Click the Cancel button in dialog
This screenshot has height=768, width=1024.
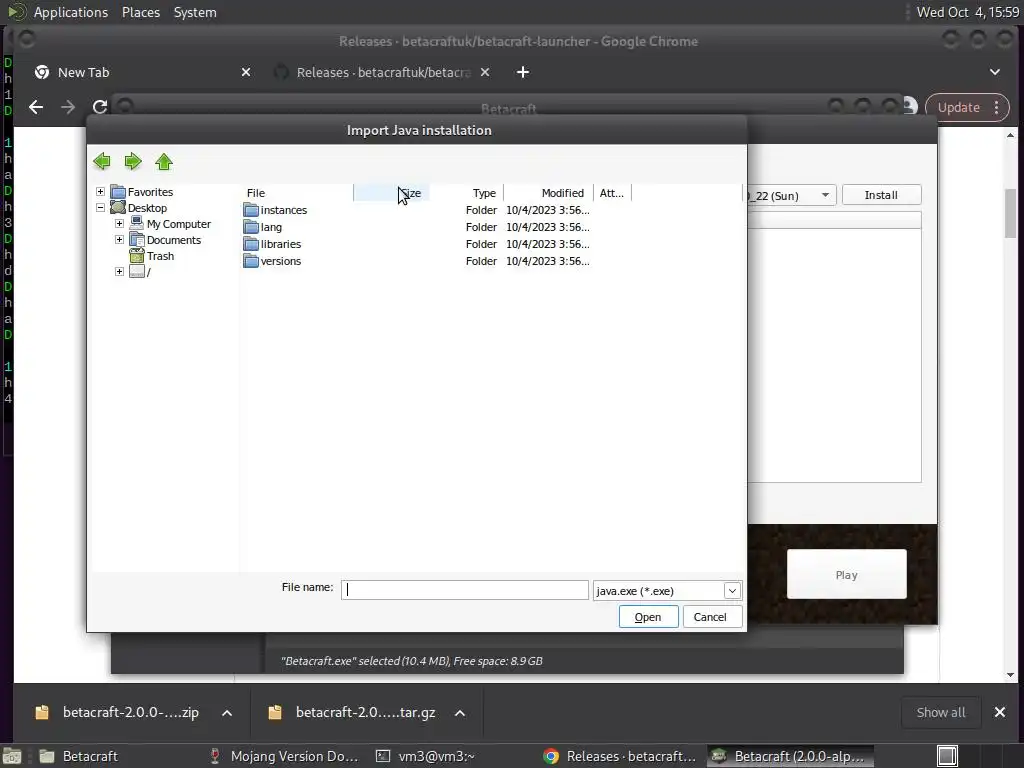710,617
